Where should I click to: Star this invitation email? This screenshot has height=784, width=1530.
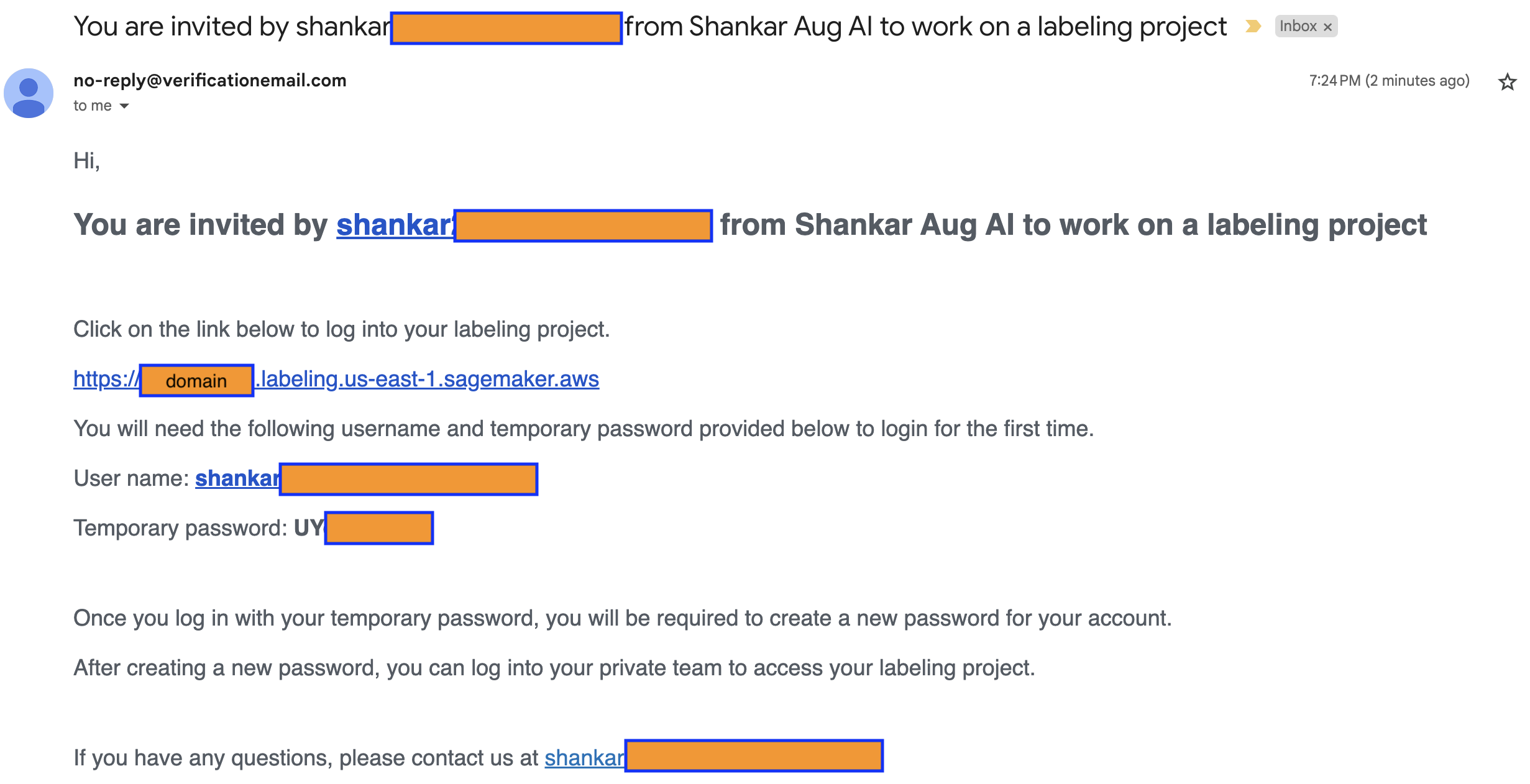pyautogui.click(x=1506, y=81)
